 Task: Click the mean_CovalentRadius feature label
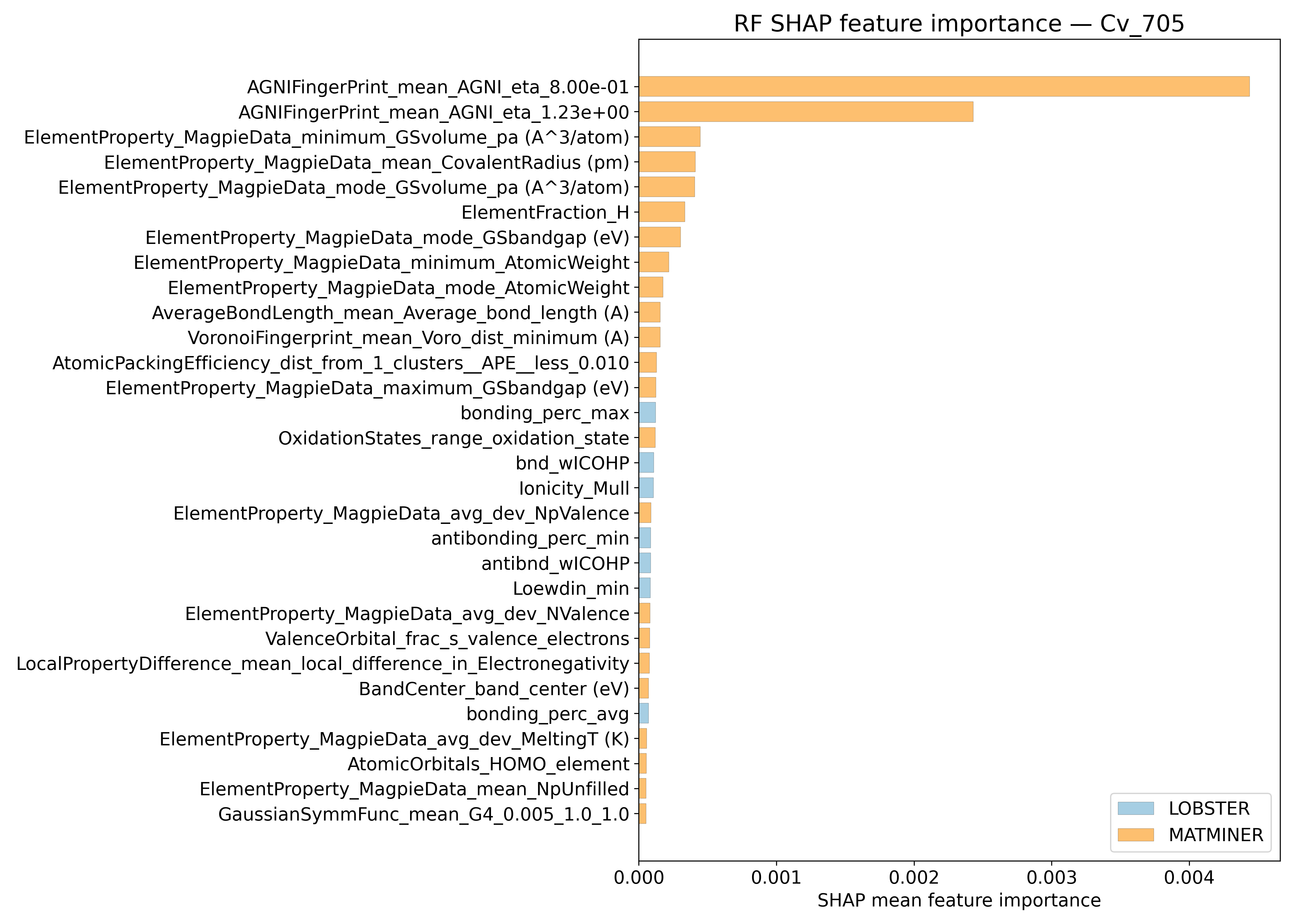coord(366,163)
